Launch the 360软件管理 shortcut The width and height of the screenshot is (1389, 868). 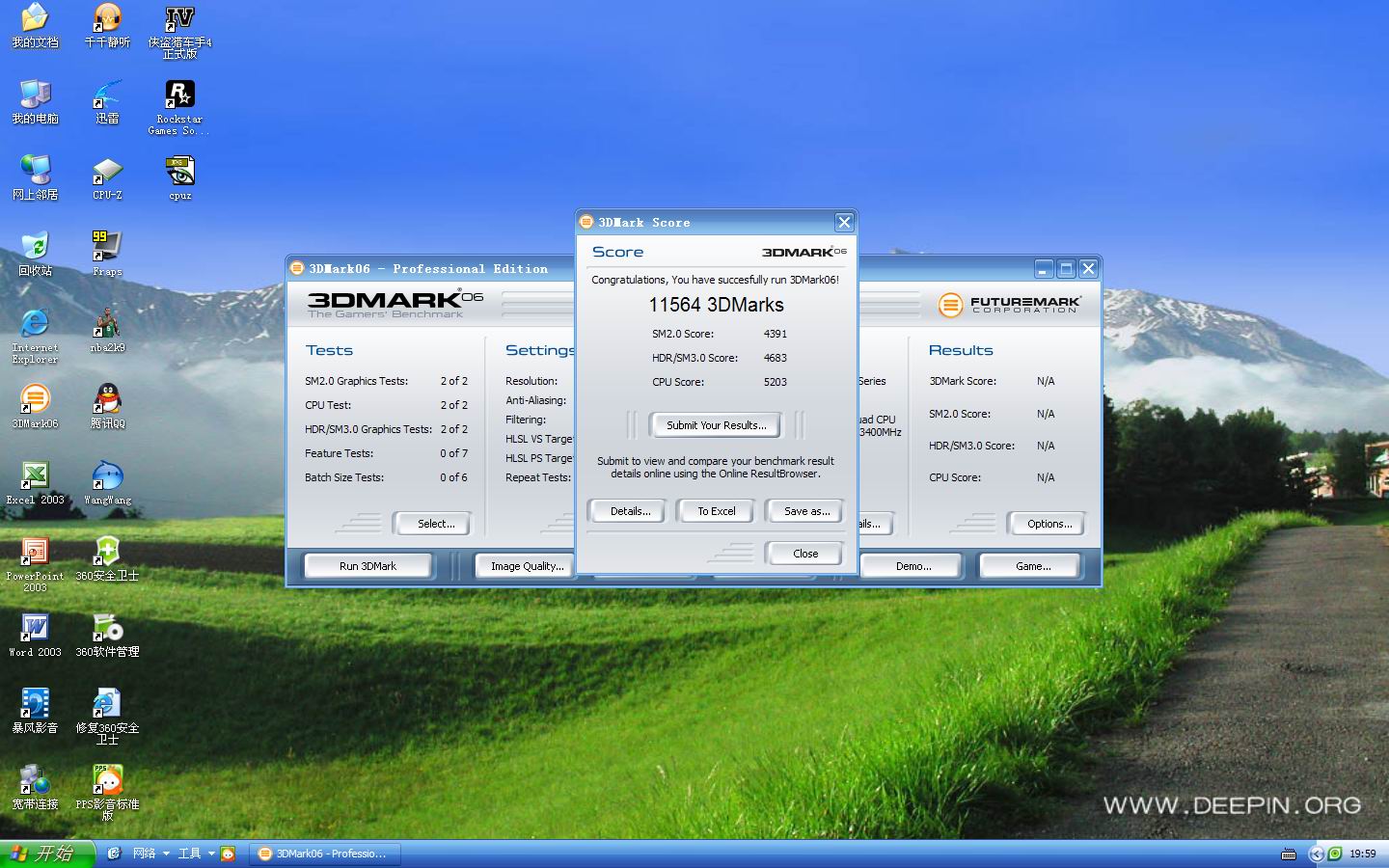tap(107, 636)
